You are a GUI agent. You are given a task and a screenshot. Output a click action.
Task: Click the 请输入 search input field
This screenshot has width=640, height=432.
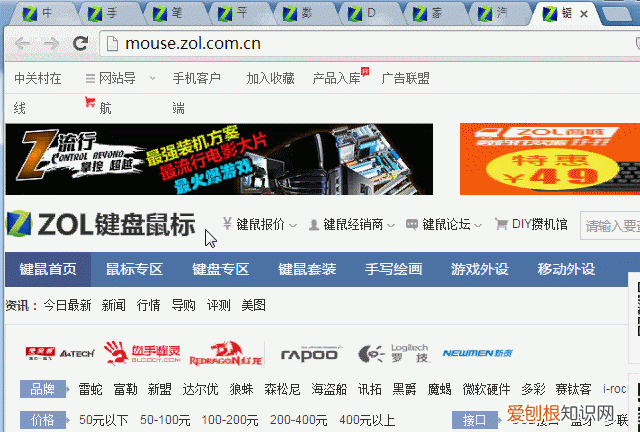pyautogui.click(x=610, y=225)
